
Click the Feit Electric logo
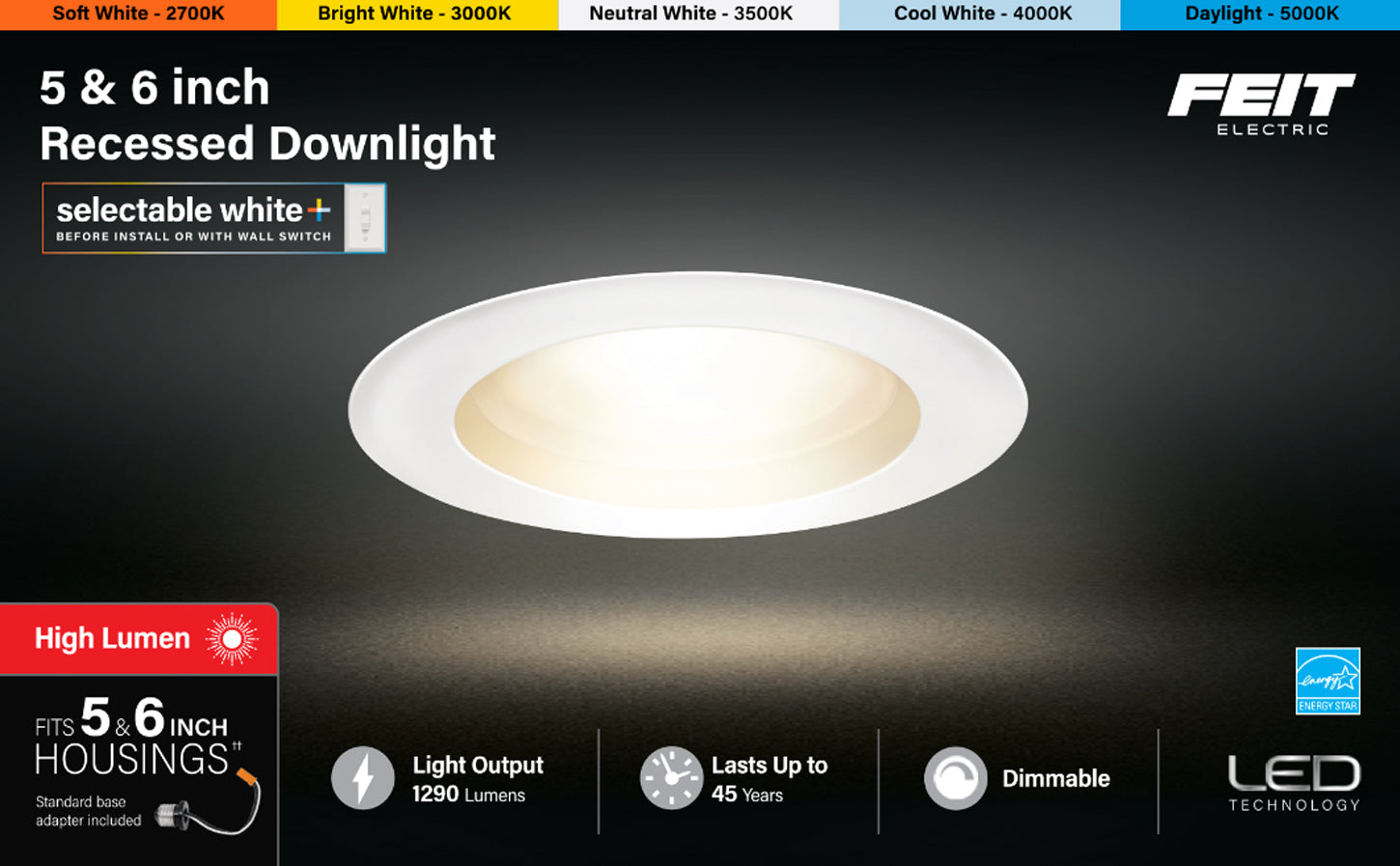[1261, 104]
